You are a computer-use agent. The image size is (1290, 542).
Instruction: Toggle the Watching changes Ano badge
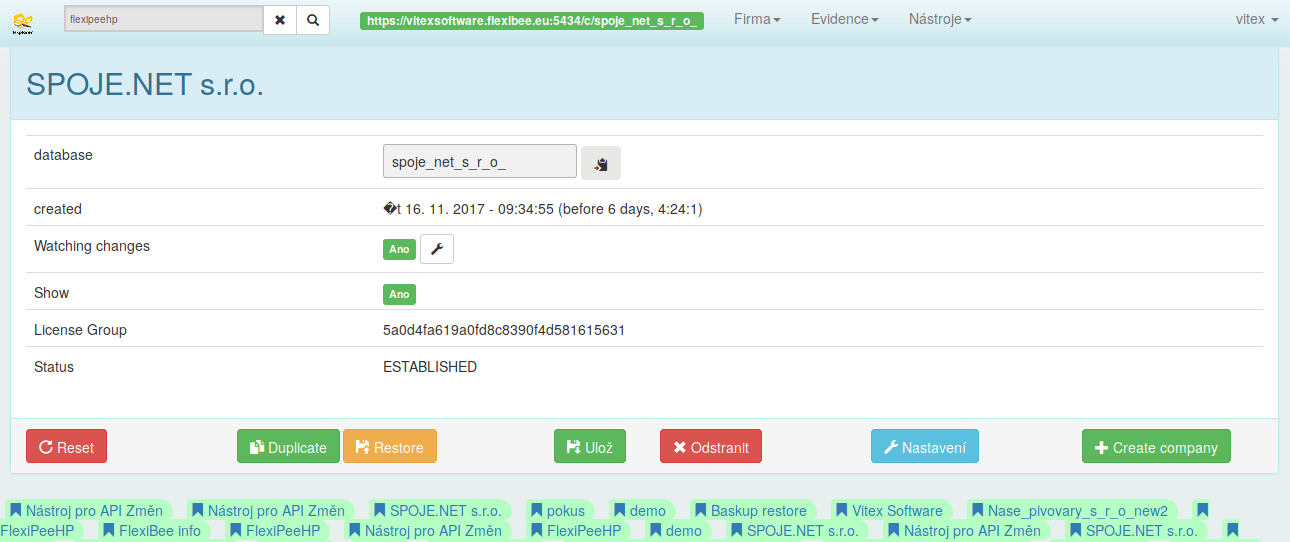tap(399, 249)
